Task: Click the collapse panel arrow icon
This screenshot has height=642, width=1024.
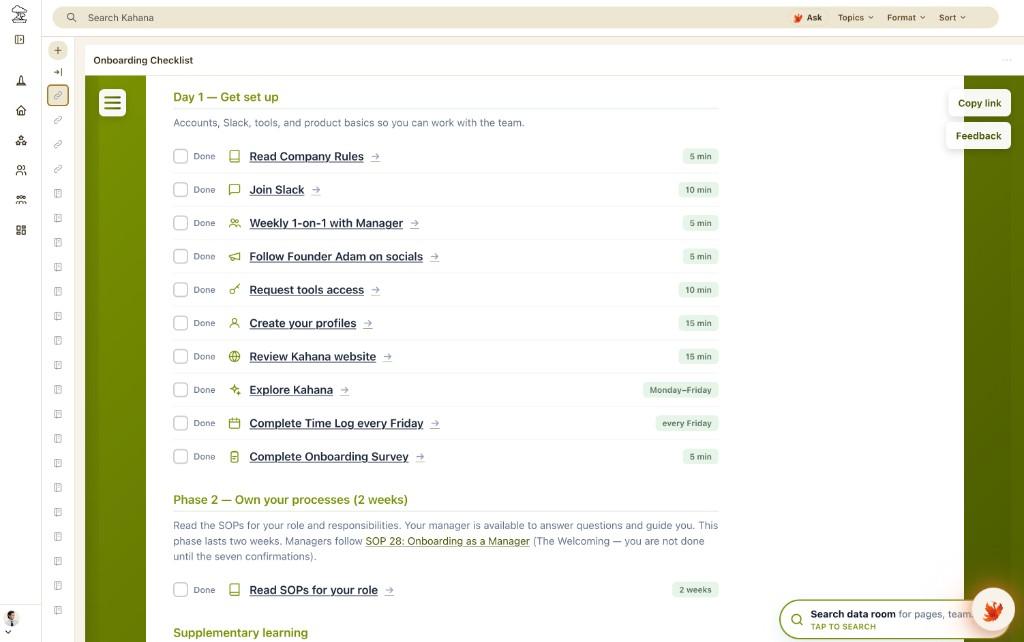Action: tap(57, 72)
